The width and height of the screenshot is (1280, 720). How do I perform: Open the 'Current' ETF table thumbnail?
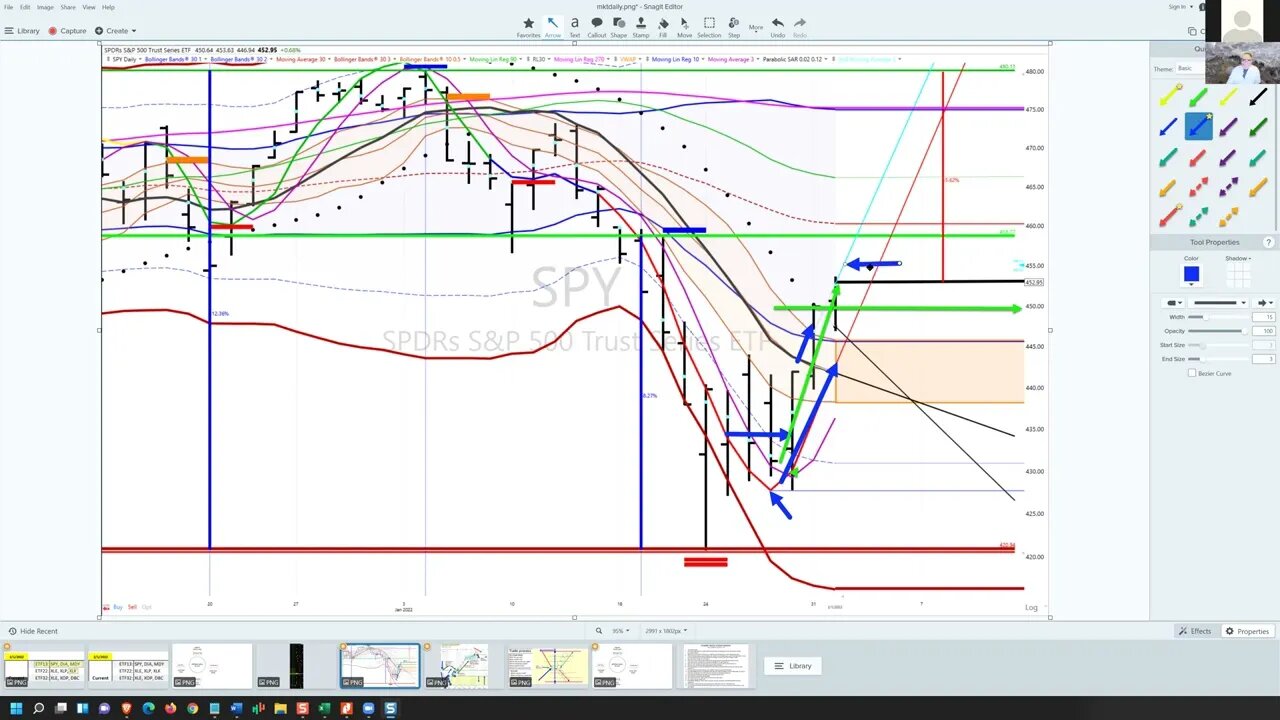[128, 667]
